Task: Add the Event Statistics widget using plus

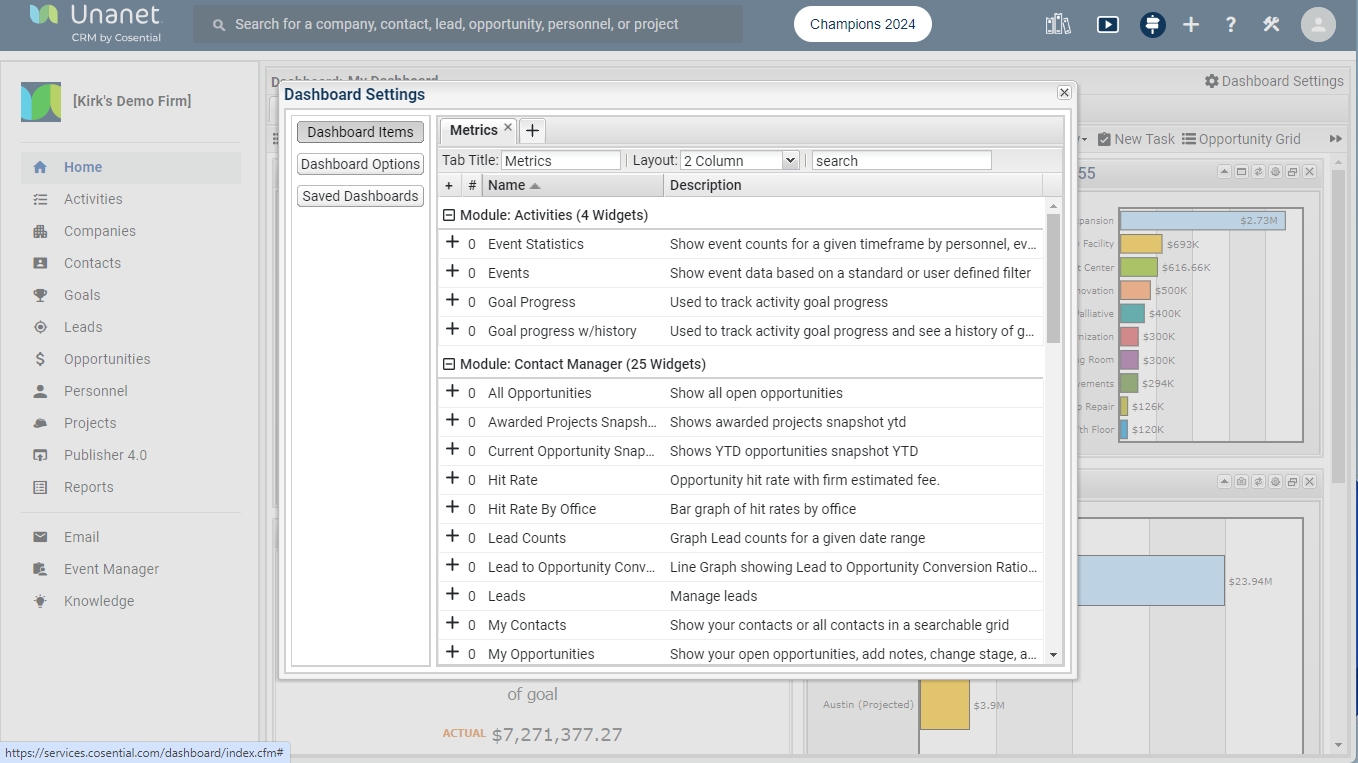Action: click(452, 243)
